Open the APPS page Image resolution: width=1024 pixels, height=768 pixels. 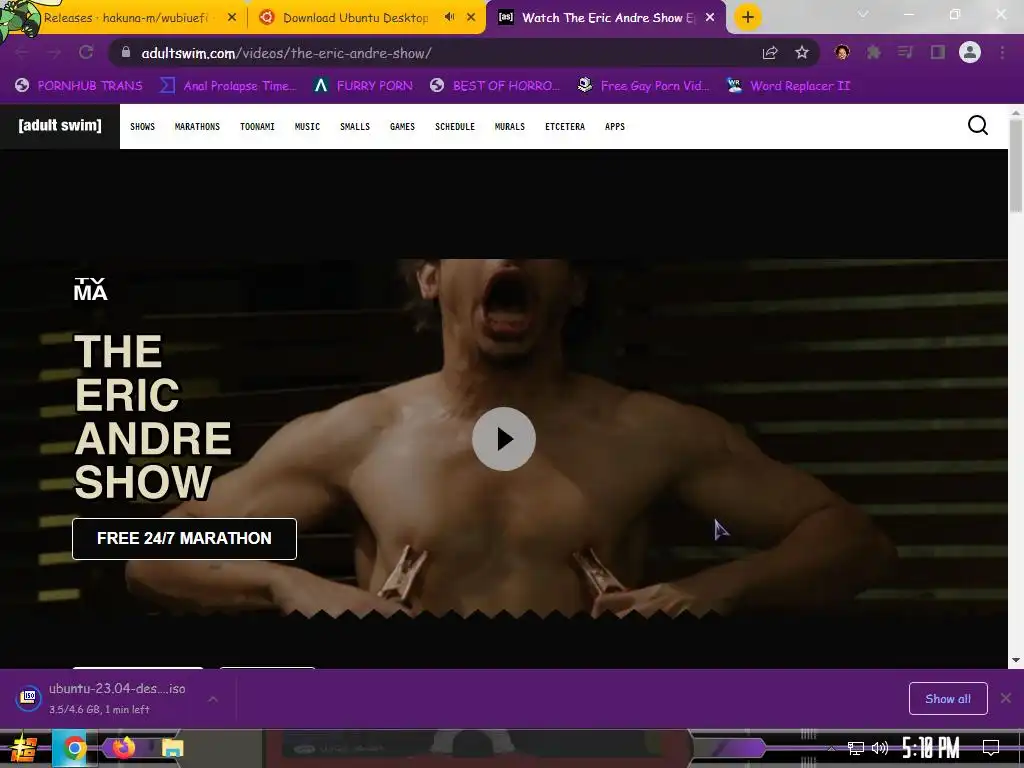615,127
